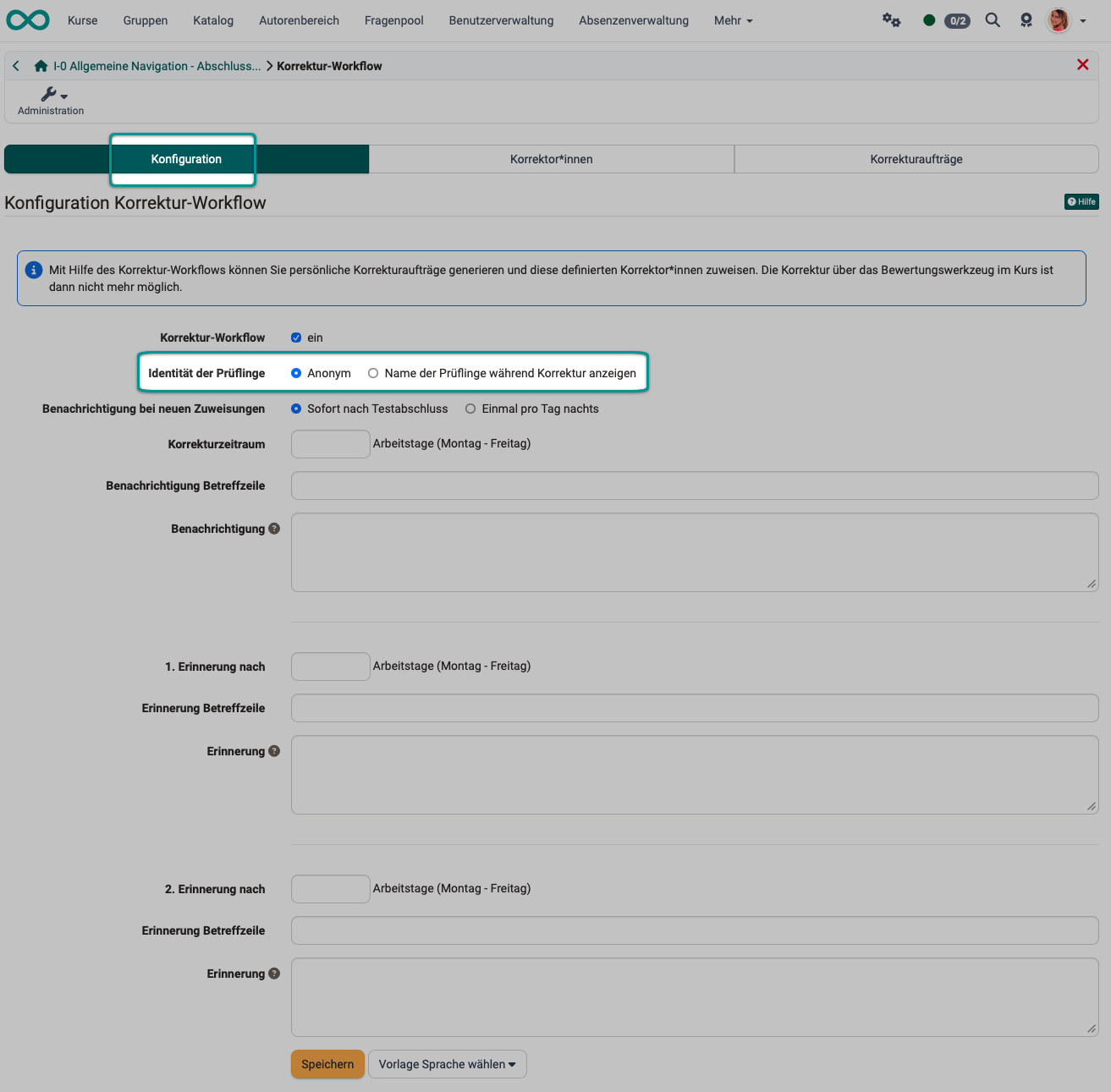Go back with the breadcrumb back arrow
Viewport: 1111px width, 1092px height.
tap(16, 66)
